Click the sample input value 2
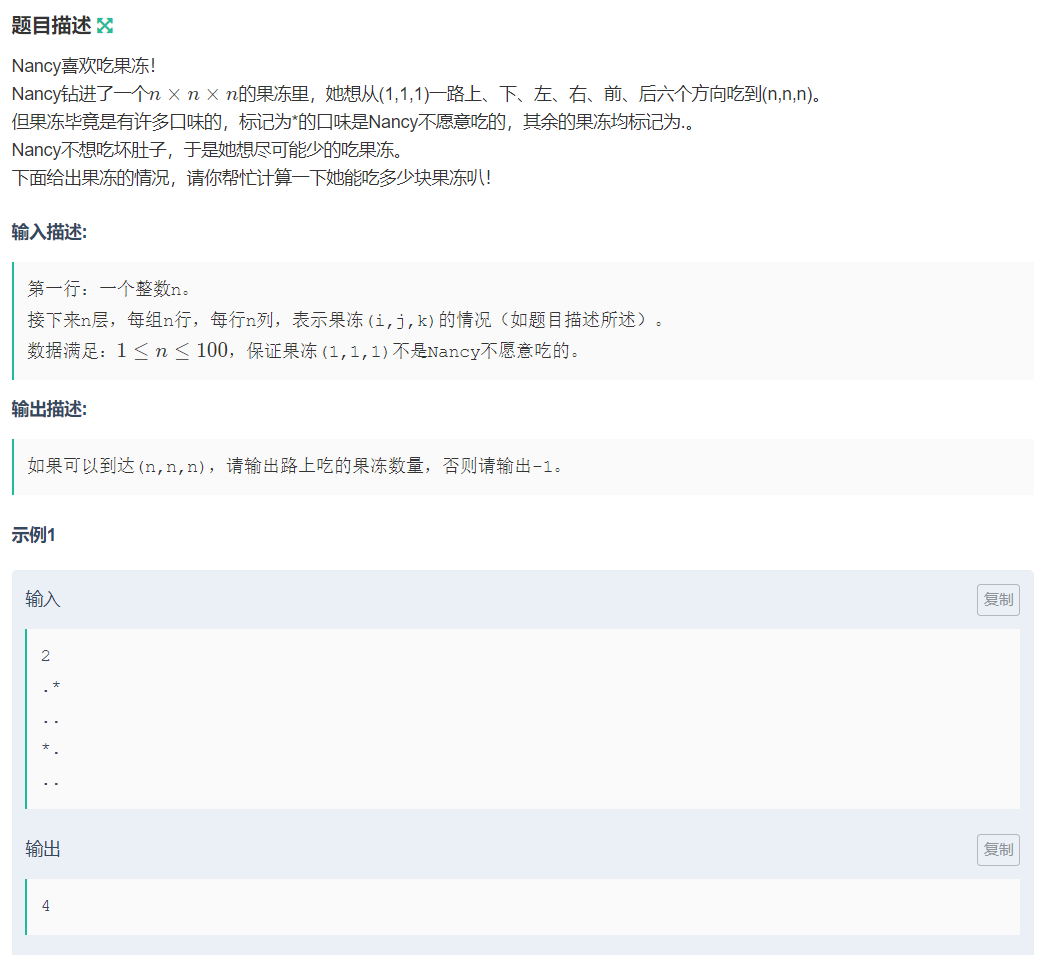Viewport: 1040px width, 955px height. pyautogui.click(x=46, y=656)
